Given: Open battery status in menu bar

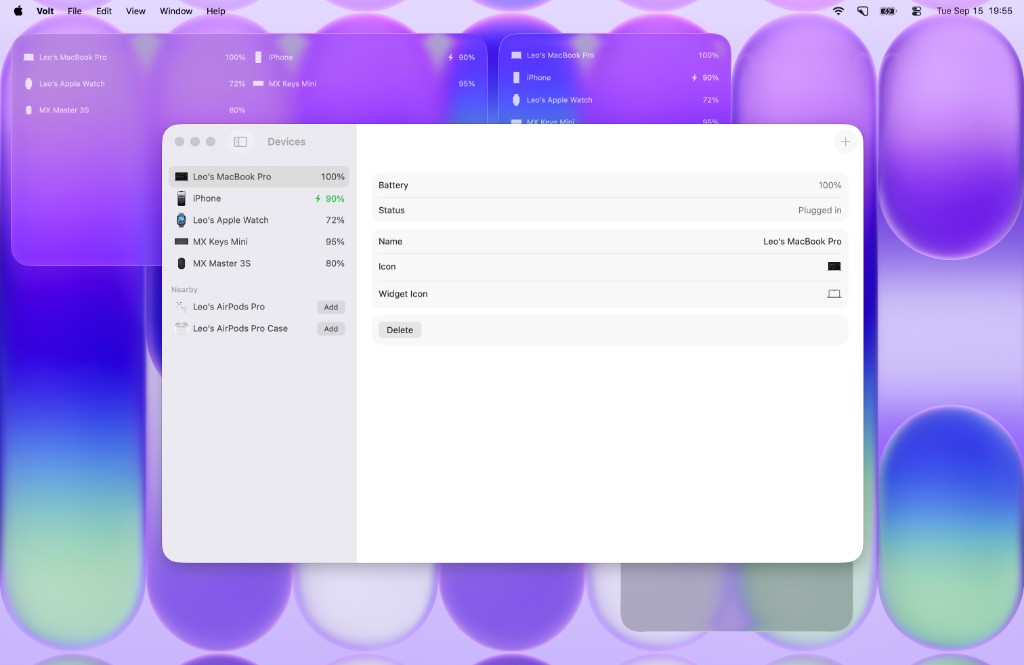Looking at the screenshot, I should point(889,10).
